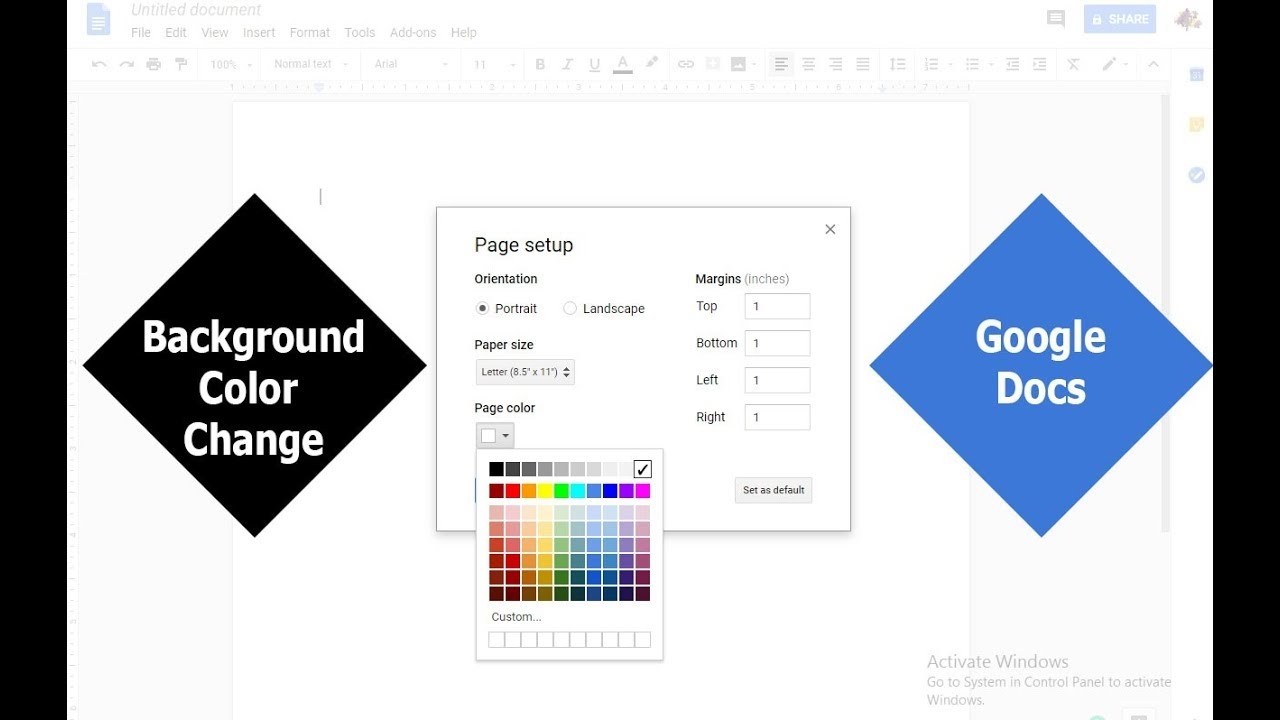The width and height of the screenshot is (1280, 720).
Task: Select the Portrait orientation radio button
Action: [x=481, y=308]
